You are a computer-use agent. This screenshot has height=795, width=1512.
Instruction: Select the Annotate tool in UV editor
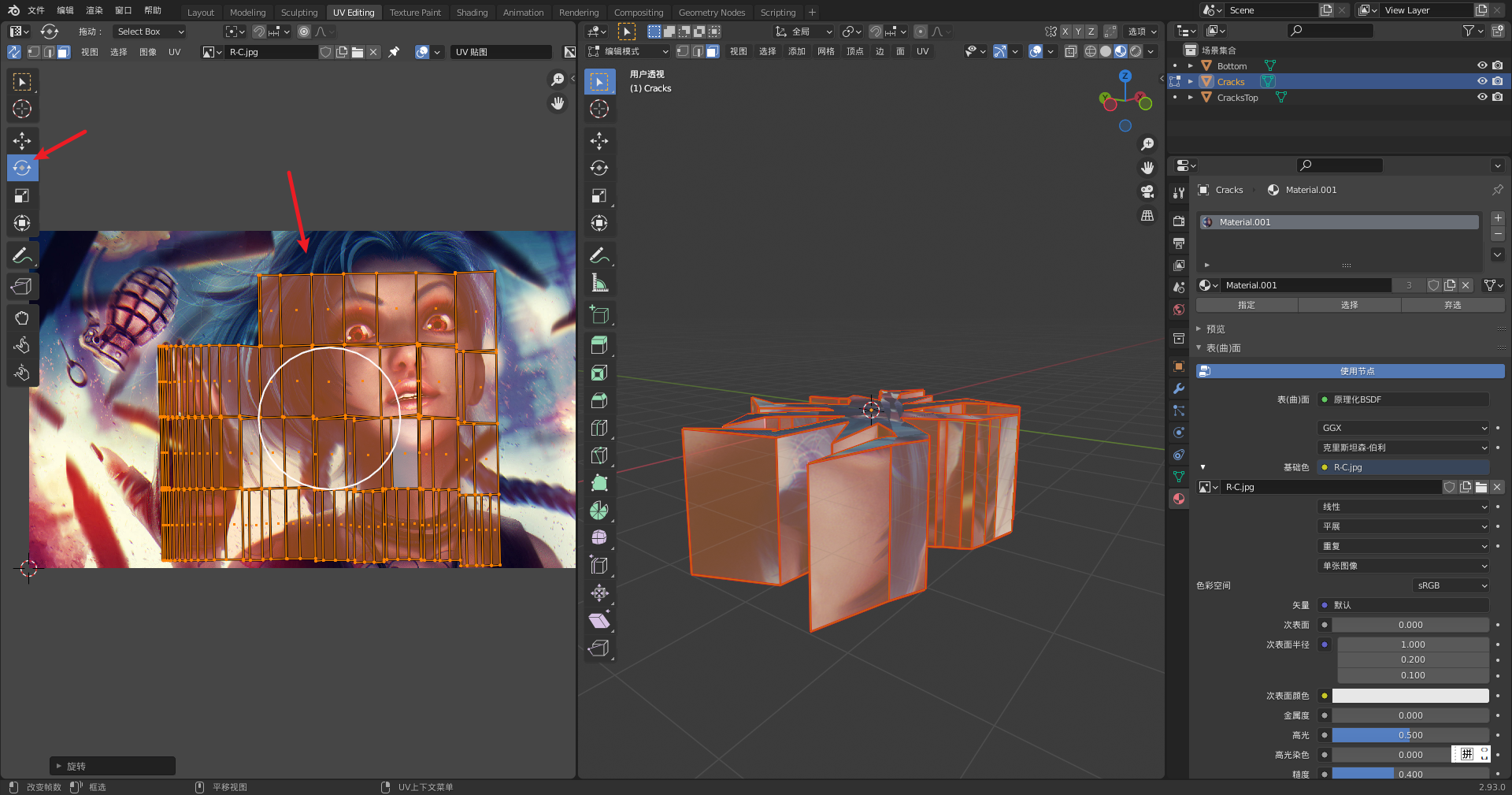(22, 255)
